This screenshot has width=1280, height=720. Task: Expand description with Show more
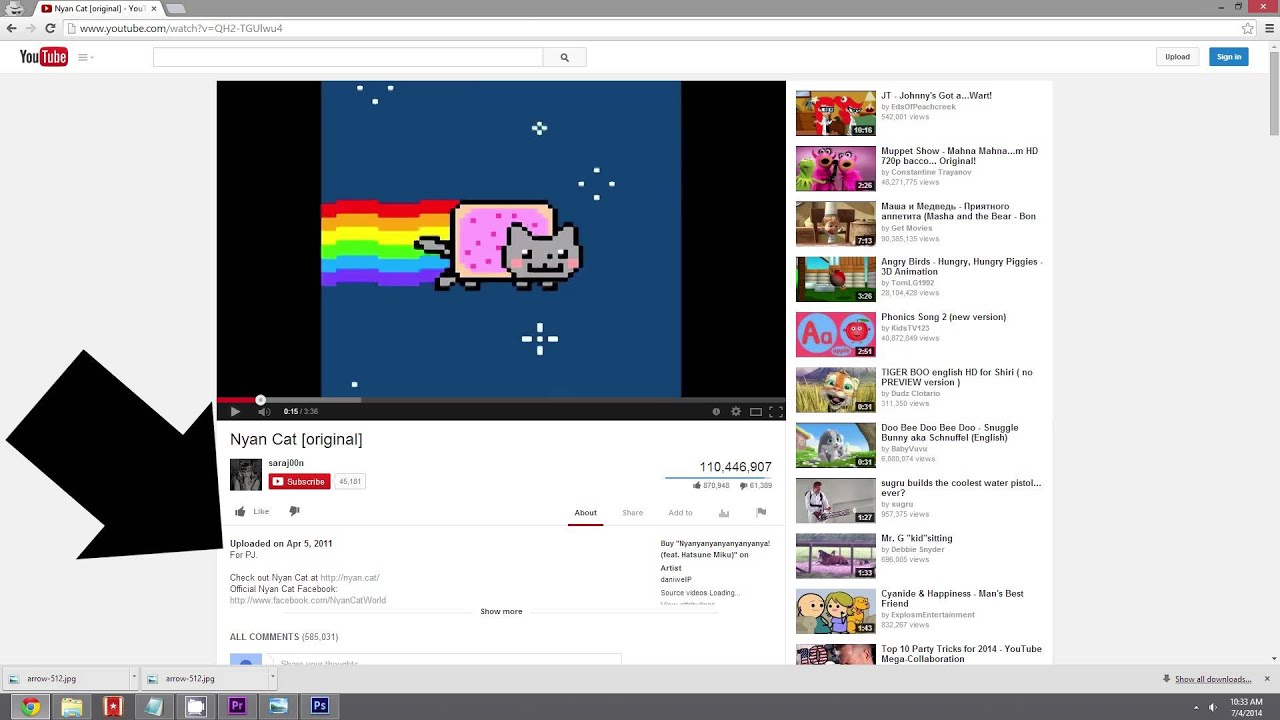501,611
